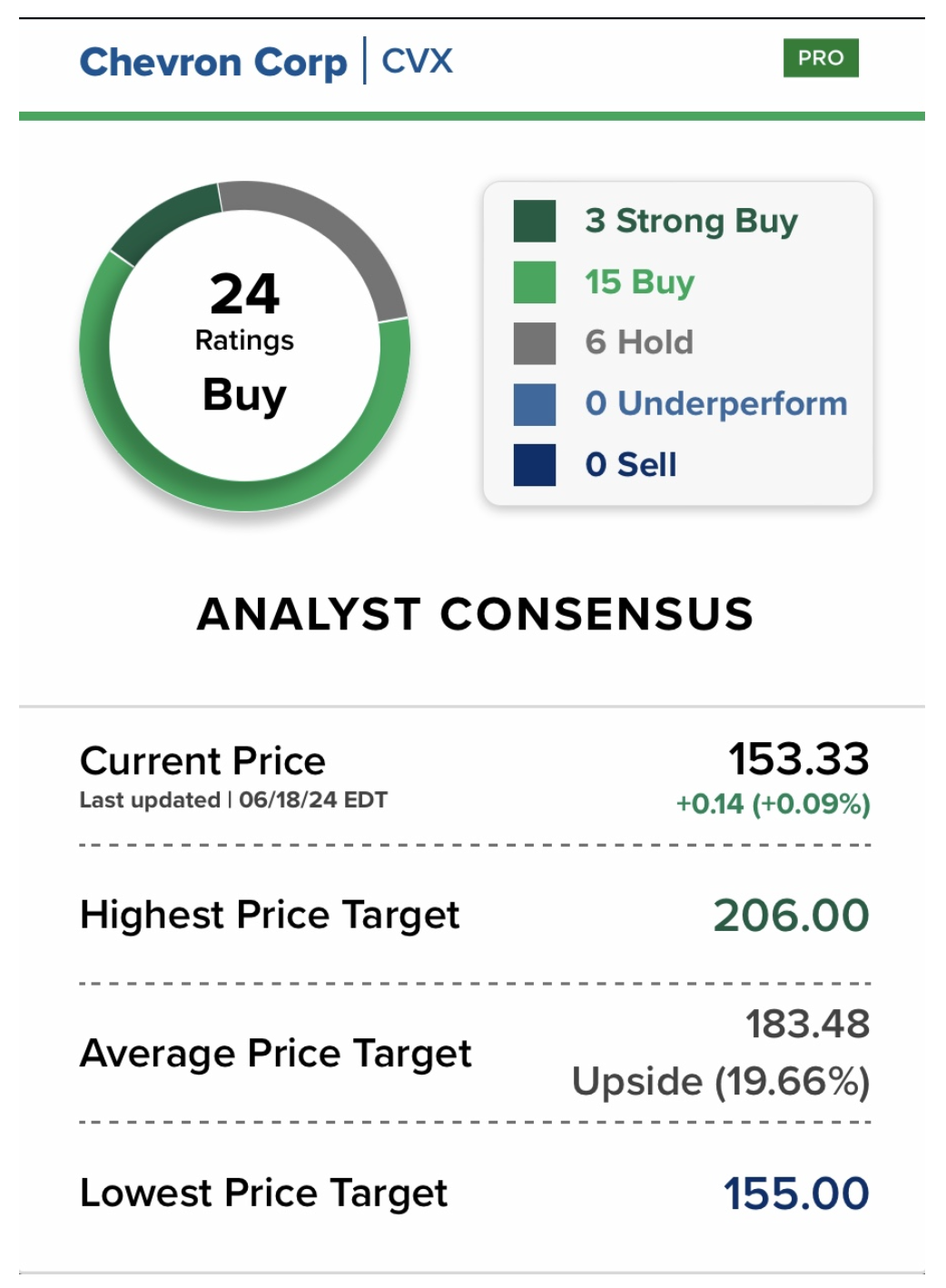Click the highest price target 206.00
Screen dimensions: 946x1288
(791, 916)
